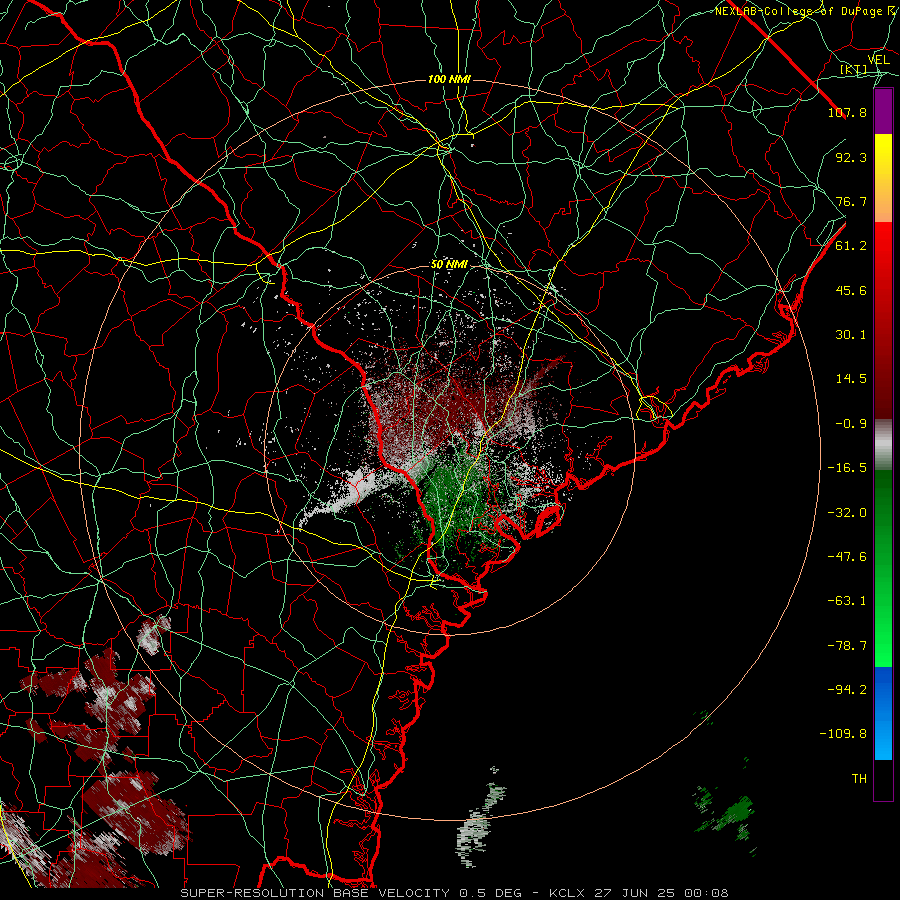Screen dimensions: 900x900
Task: Select the 61.2 value on velocity scale
Action: coord(851,246)
